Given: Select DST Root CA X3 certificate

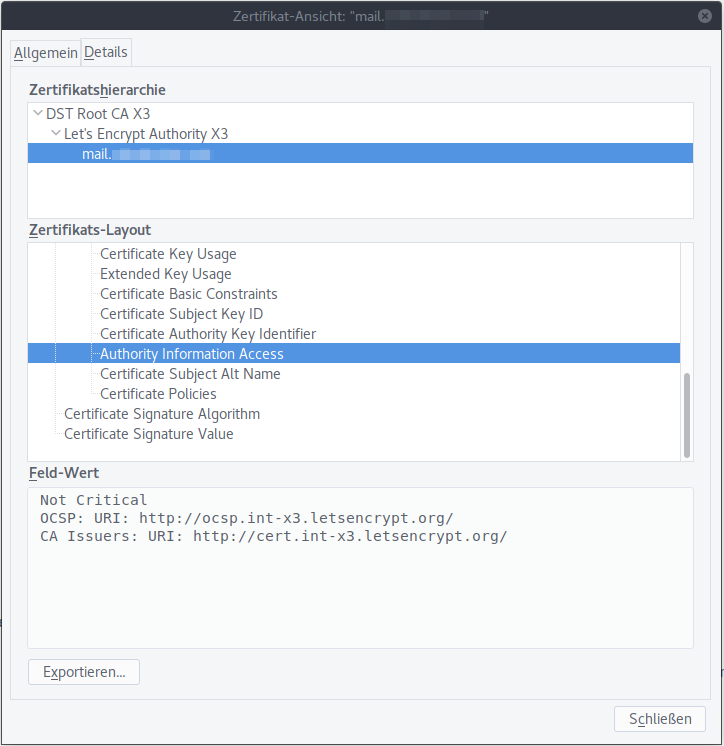Looking at the screenshot, I should tap(98, 114).
